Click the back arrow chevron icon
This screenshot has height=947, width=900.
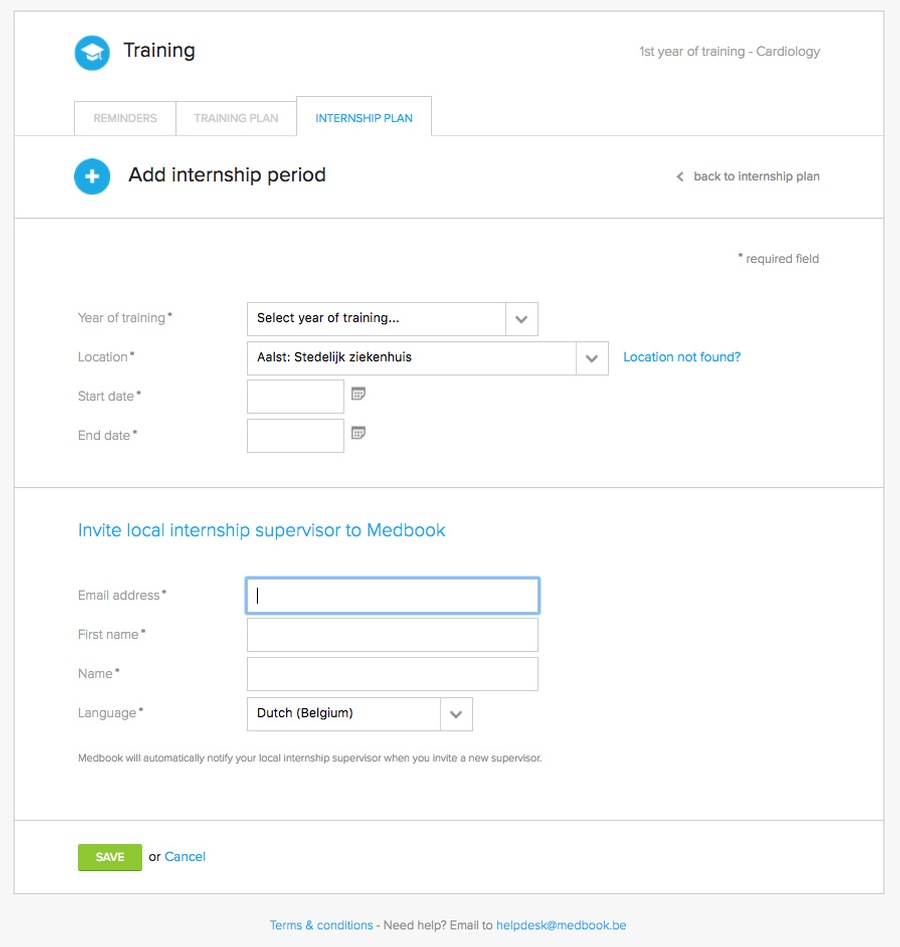click(680, 176)
